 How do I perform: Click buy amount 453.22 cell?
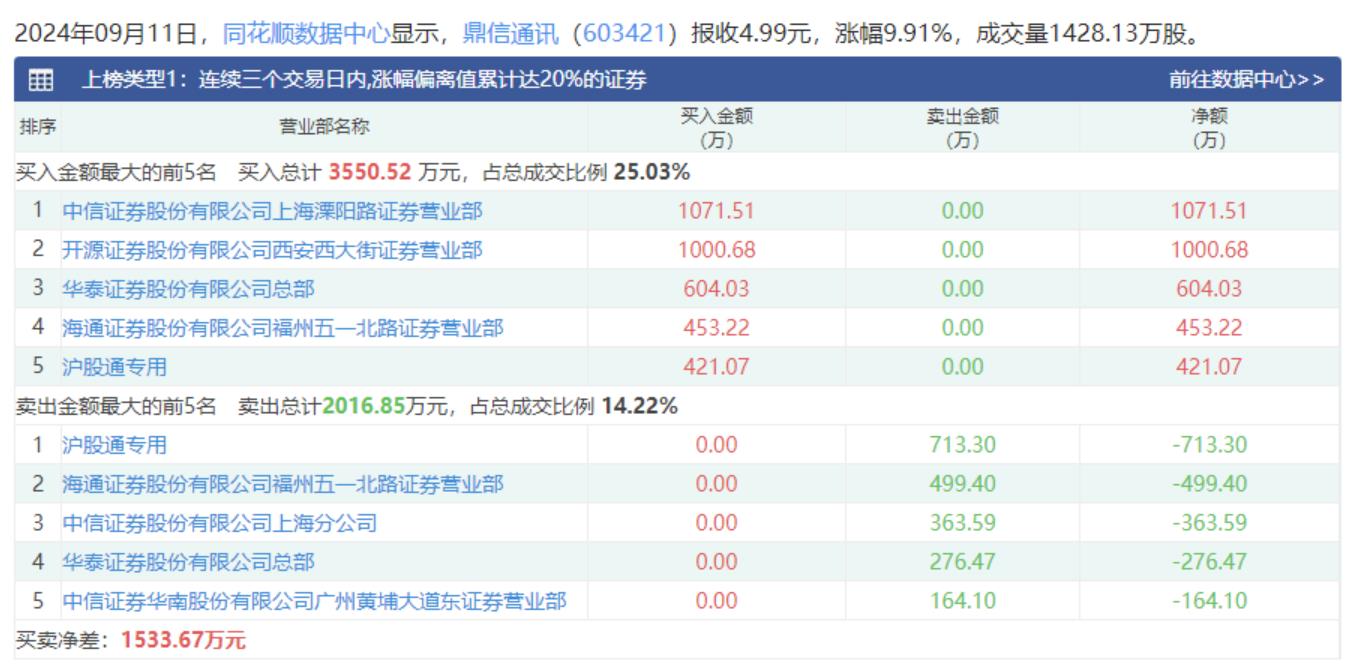pyautogui.click(x=716, y=328)
